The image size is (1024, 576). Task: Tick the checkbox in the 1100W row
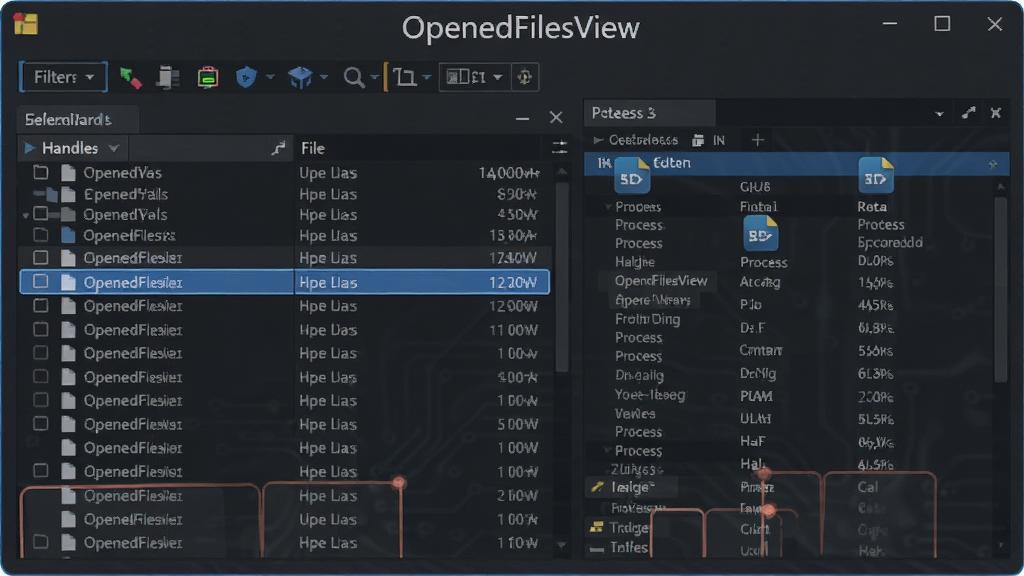click(x=40, y=329)
